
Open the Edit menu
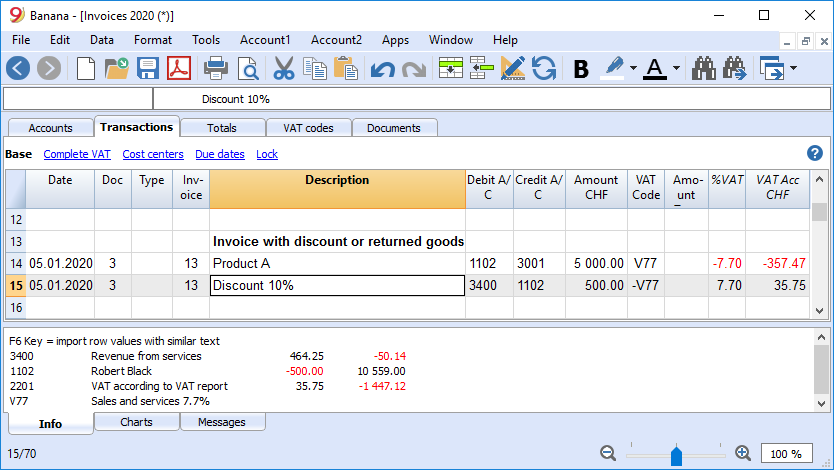(x=60, y=40)
